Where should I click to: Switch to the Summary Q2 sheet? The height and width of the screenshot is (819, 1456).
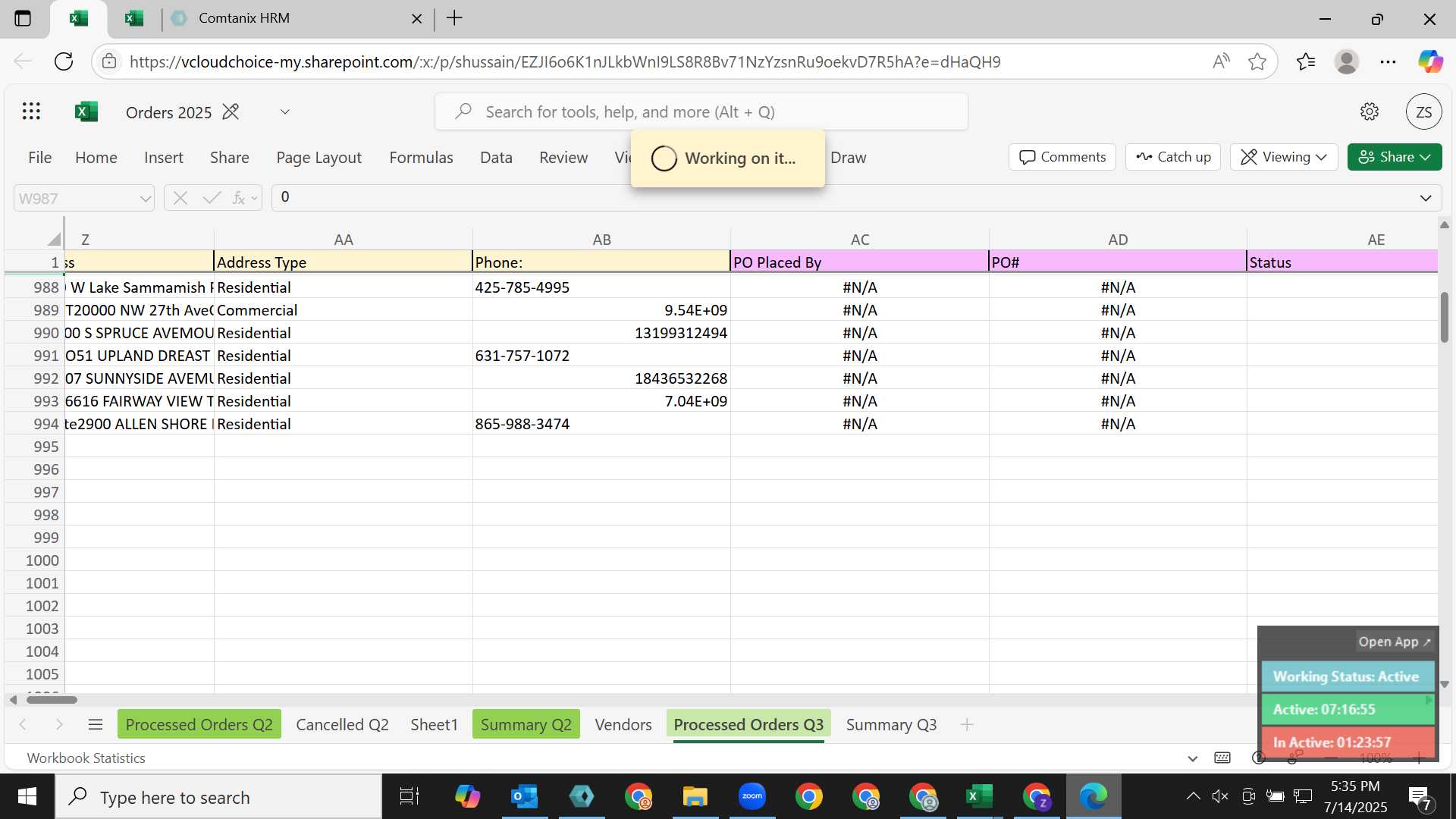coord(526,724)
